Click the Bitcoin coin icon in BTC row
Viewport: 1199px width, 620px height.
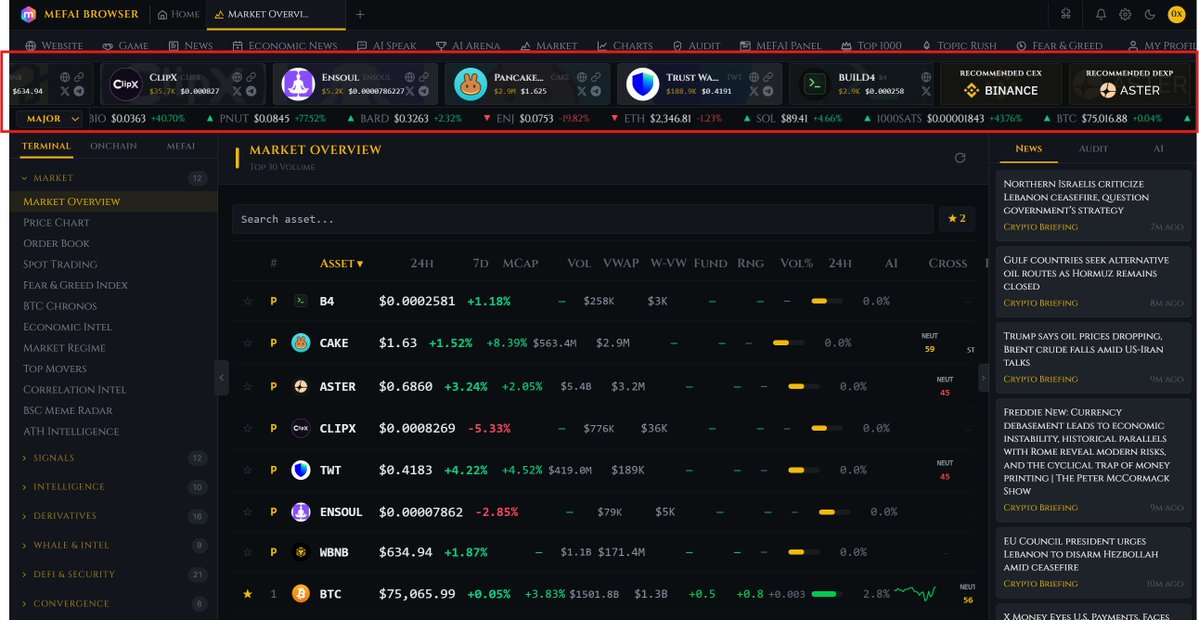tap(301, 593)
